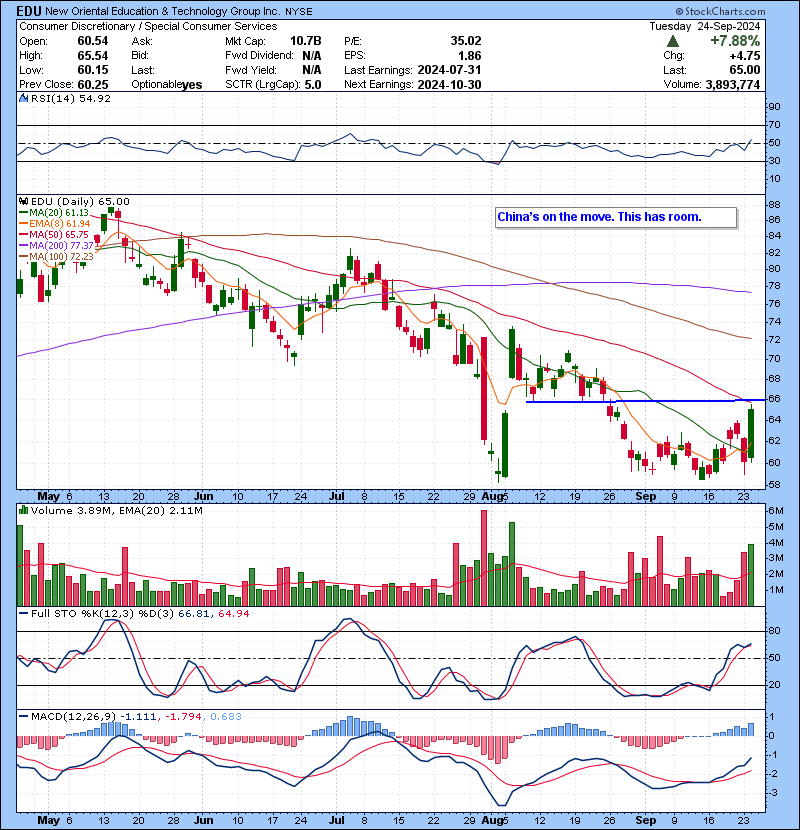Select the MA(100) legend entry

click(x=62, y=256)
